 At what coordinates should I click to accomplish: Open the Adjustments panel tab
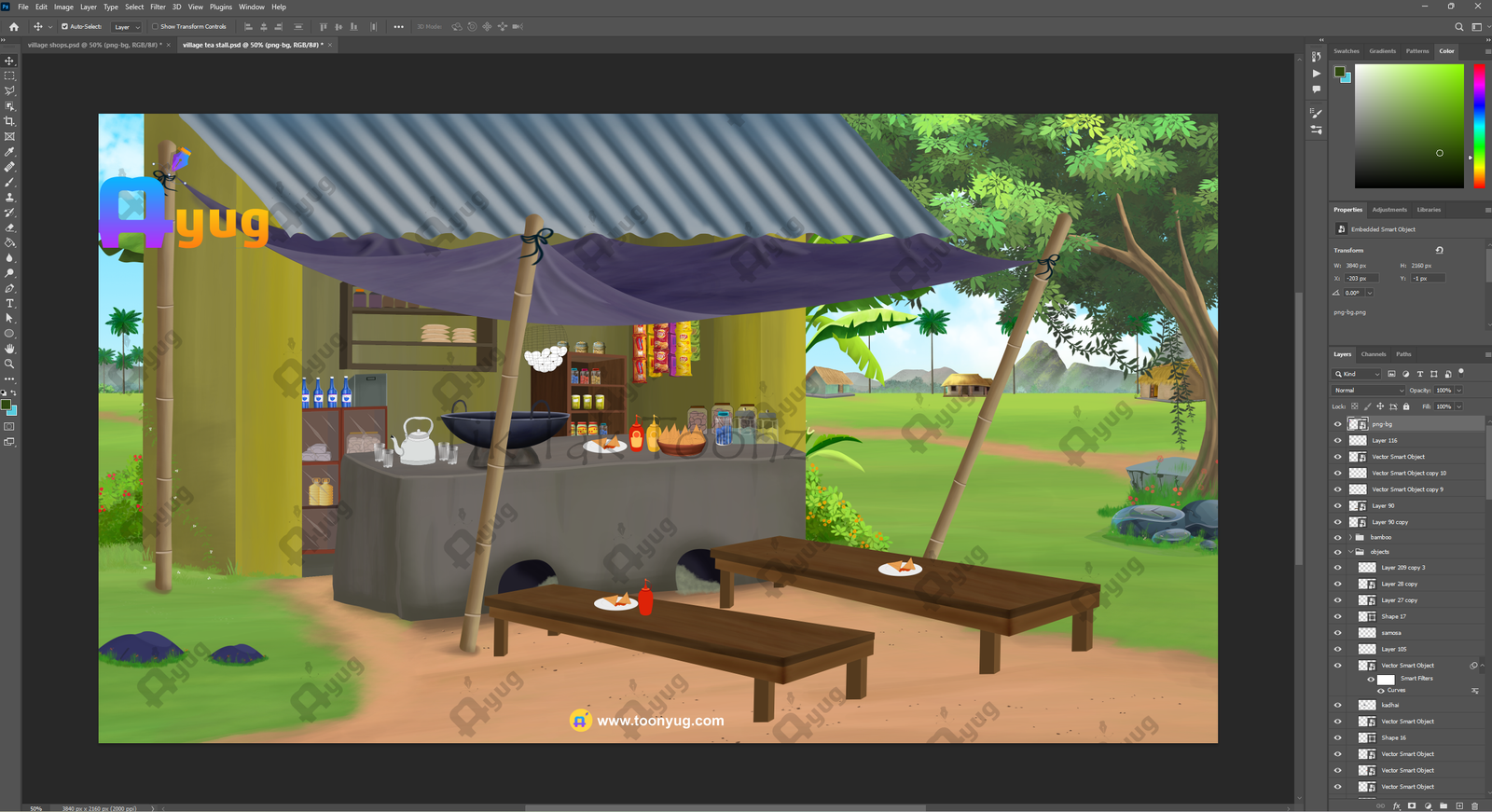1388,210
